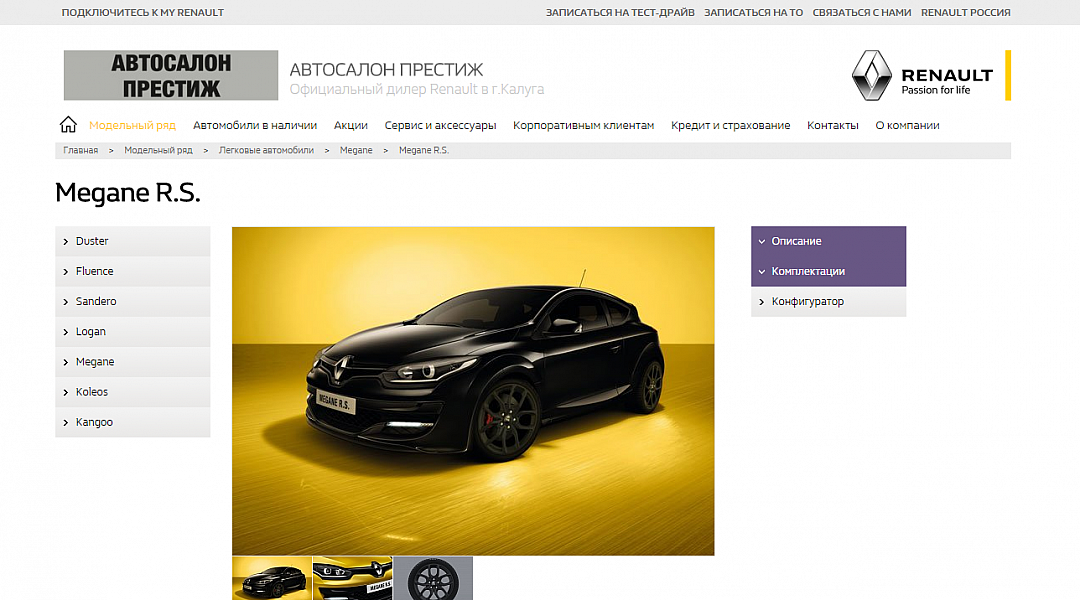The width and height of the screenshot is (1080, 600).
Task: Go to Автомобили в наличии menu
Action: coord(255,125)
